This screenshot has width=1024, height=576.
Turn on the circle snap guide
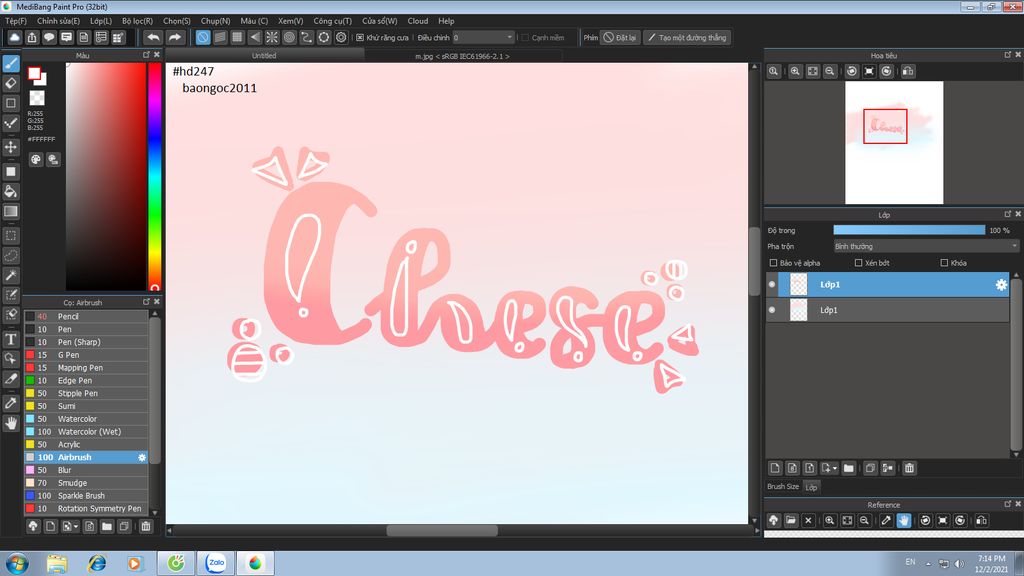[289, 37]
